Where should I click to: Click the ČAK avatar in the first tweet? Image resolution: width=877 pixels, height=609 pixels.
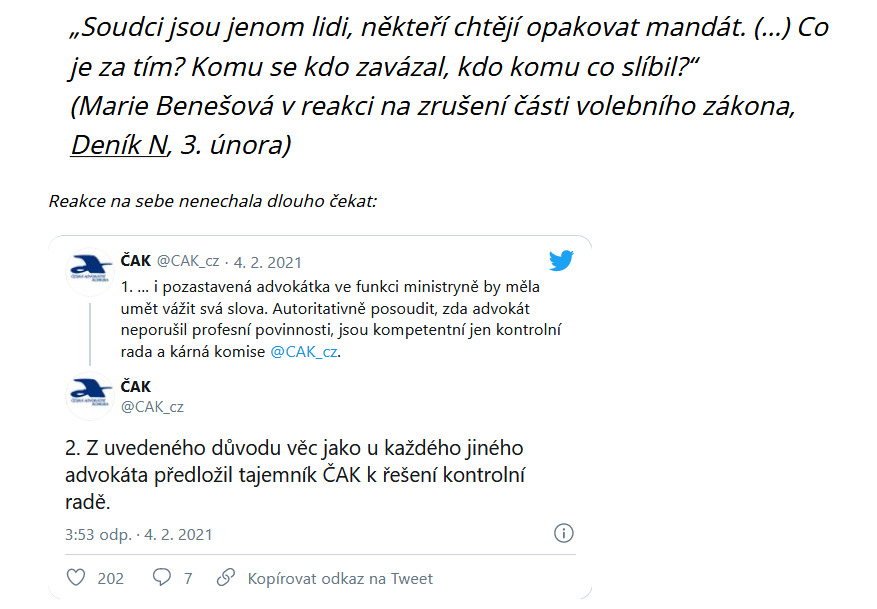90,272
